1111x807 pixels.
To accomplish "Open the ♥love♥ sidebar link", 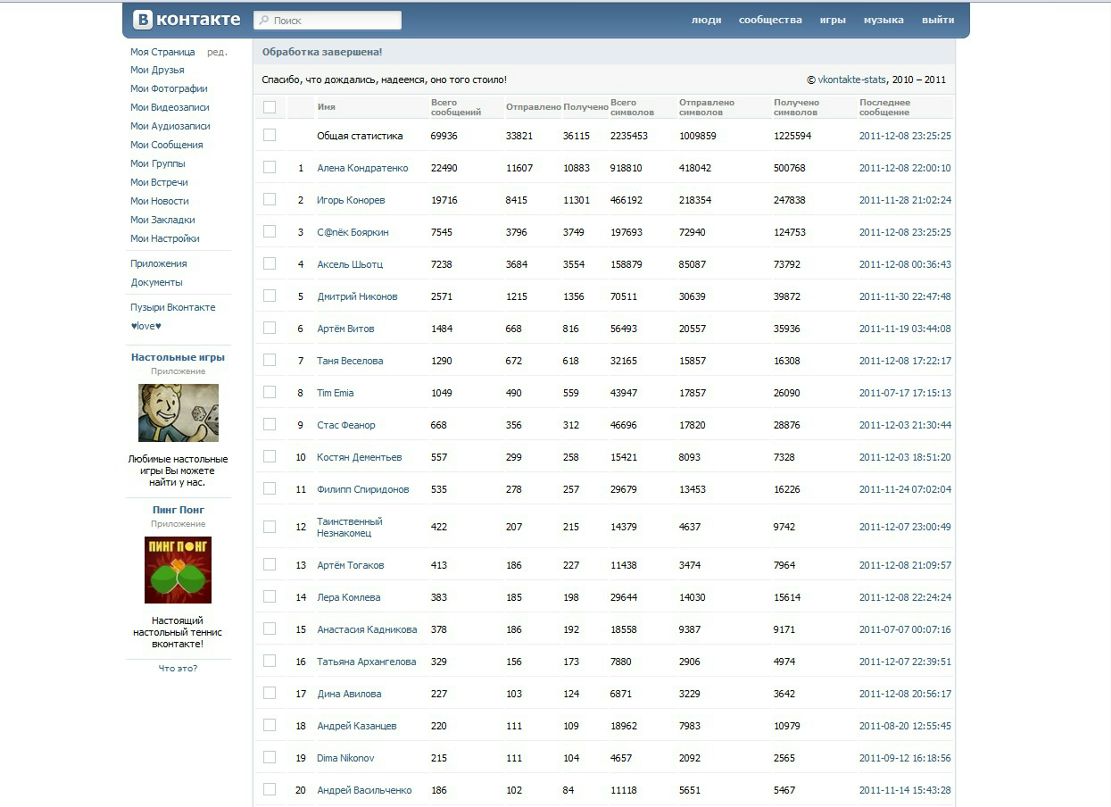I will point(146,326).
